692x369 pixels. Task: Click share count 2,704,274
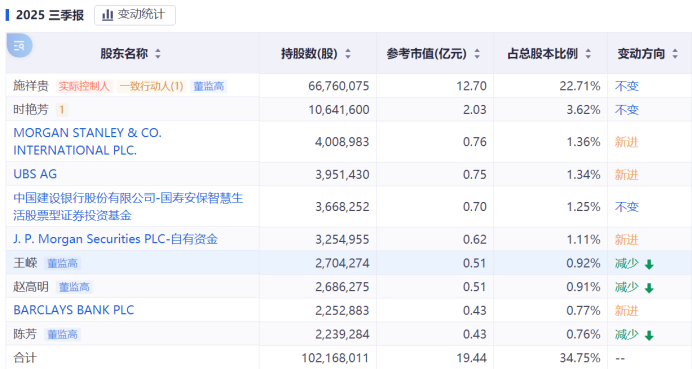(342, 264)
